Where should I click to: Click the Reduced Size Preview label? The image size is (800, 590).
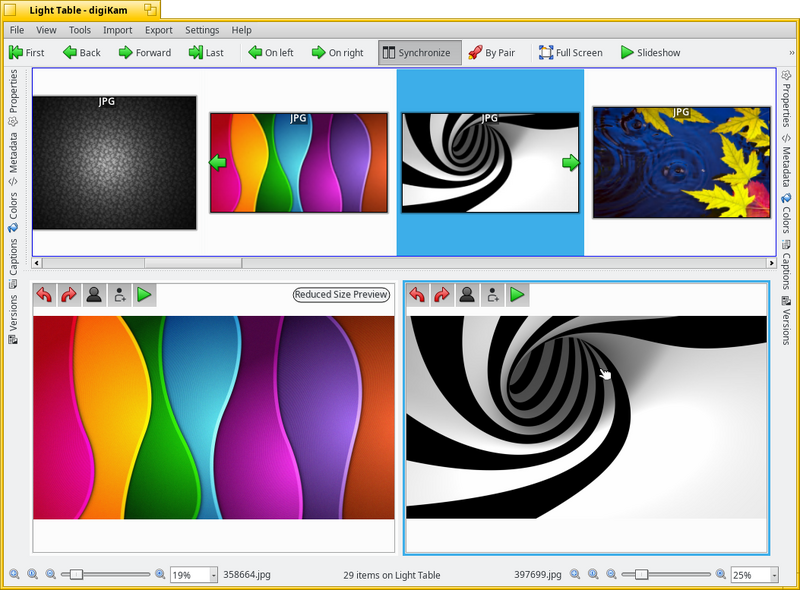341,294
